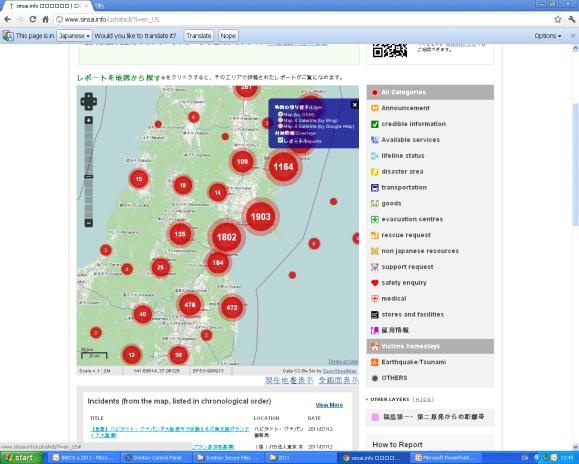
Task: Zoom in with the map plus button
Action: [x=89, y=120]
